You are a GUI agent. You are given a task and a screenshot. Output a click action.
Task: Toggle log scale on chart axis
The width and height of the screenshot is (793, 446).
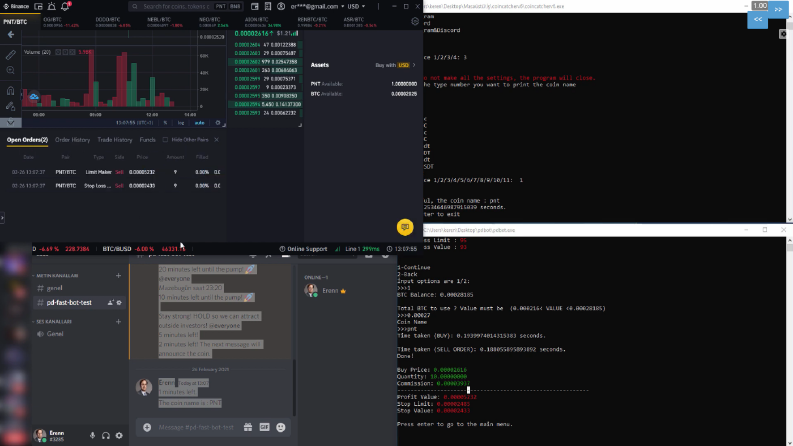pos(181,123)
